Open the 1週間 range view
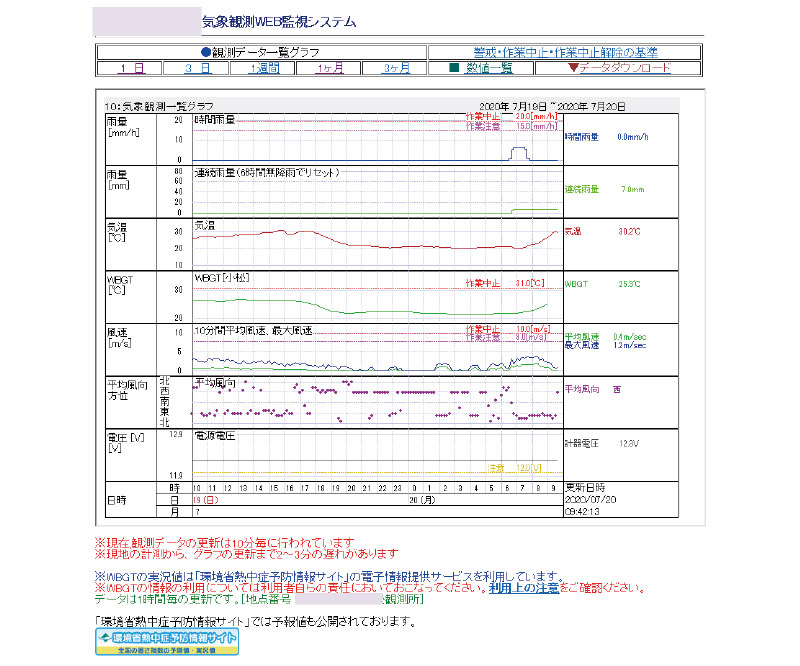Screen dimensions: 800x666 tap(263, 68)
